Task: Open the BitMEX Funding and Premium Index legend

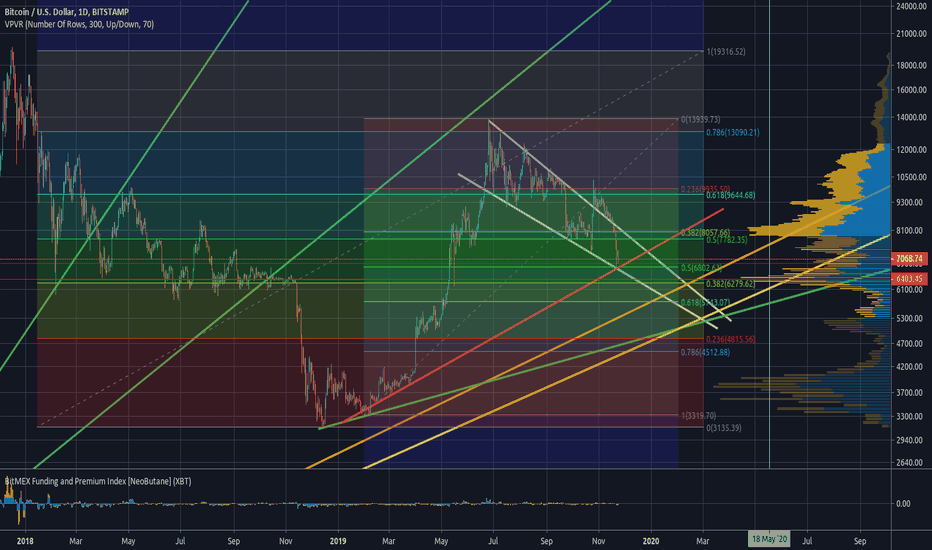Action: tap(98, 481)
